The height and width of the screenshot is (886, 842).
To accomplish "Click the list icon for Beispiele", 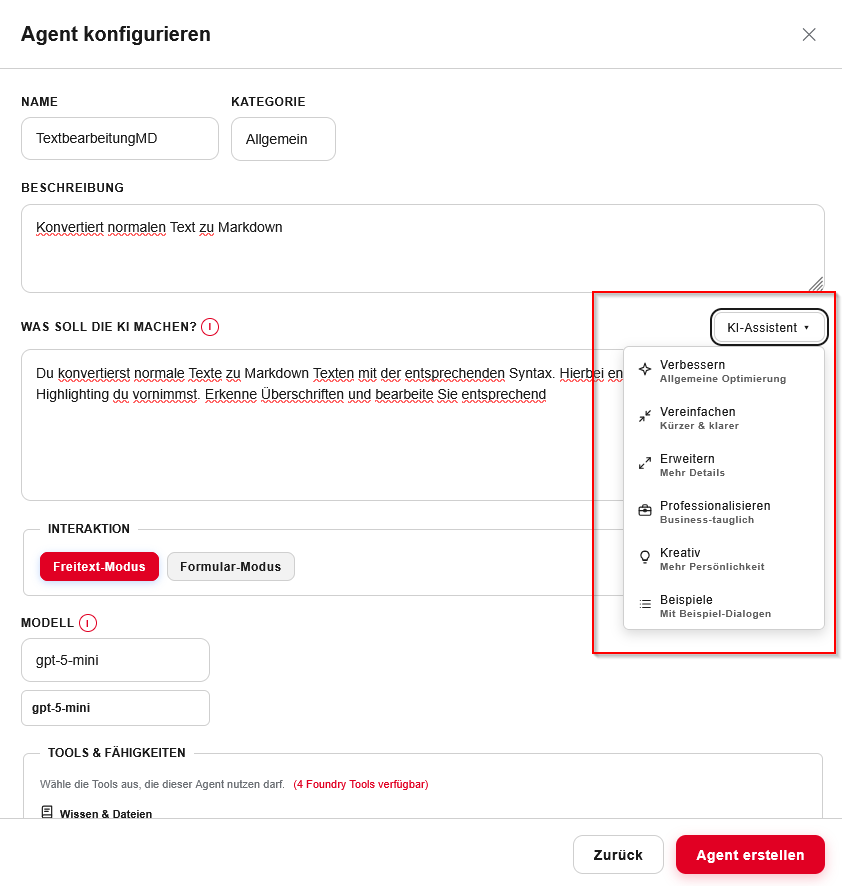I will [x=645, y=604].
